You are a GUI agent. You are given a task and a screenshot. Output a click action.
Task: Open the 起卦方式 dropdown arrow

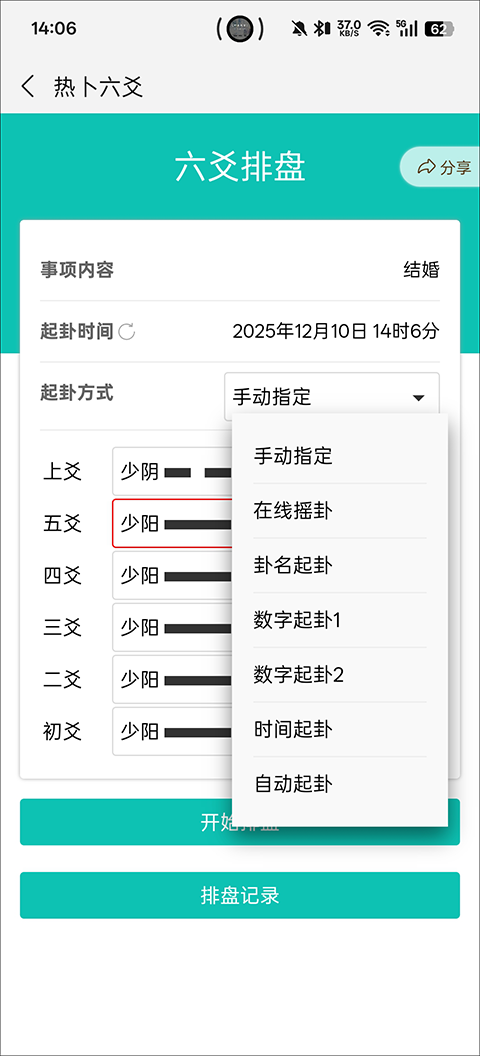tap(419, 398)
